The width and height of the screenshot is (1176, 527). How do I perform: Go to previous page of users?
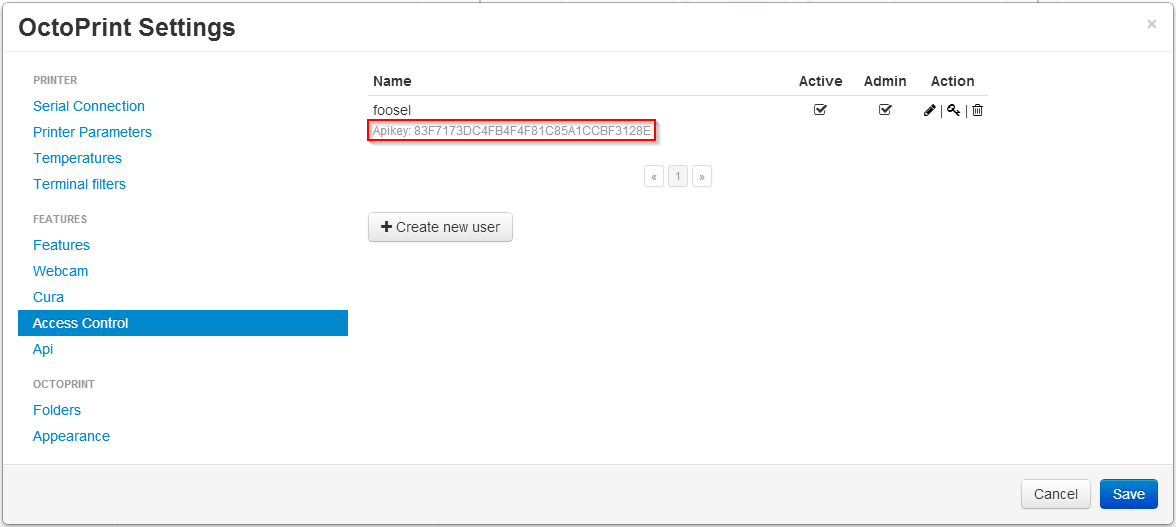(654, 177)
